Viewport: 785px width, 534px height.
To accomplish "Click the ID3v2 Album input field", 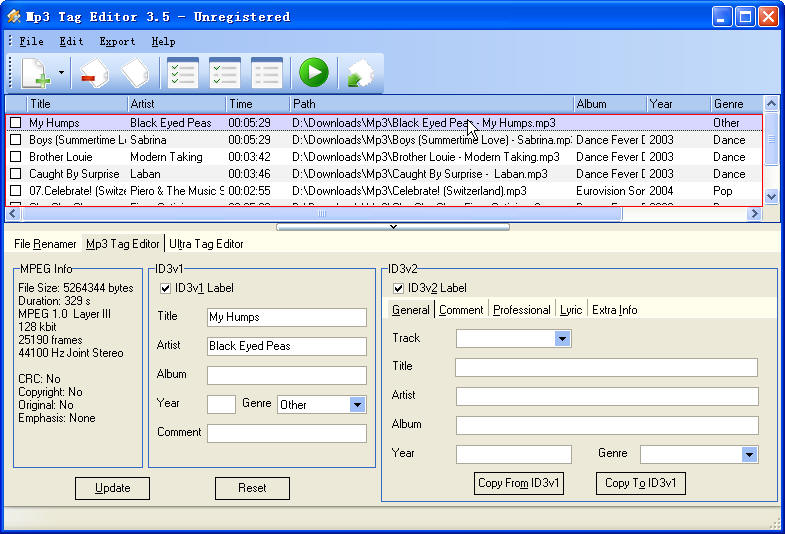I will (607, 425).
